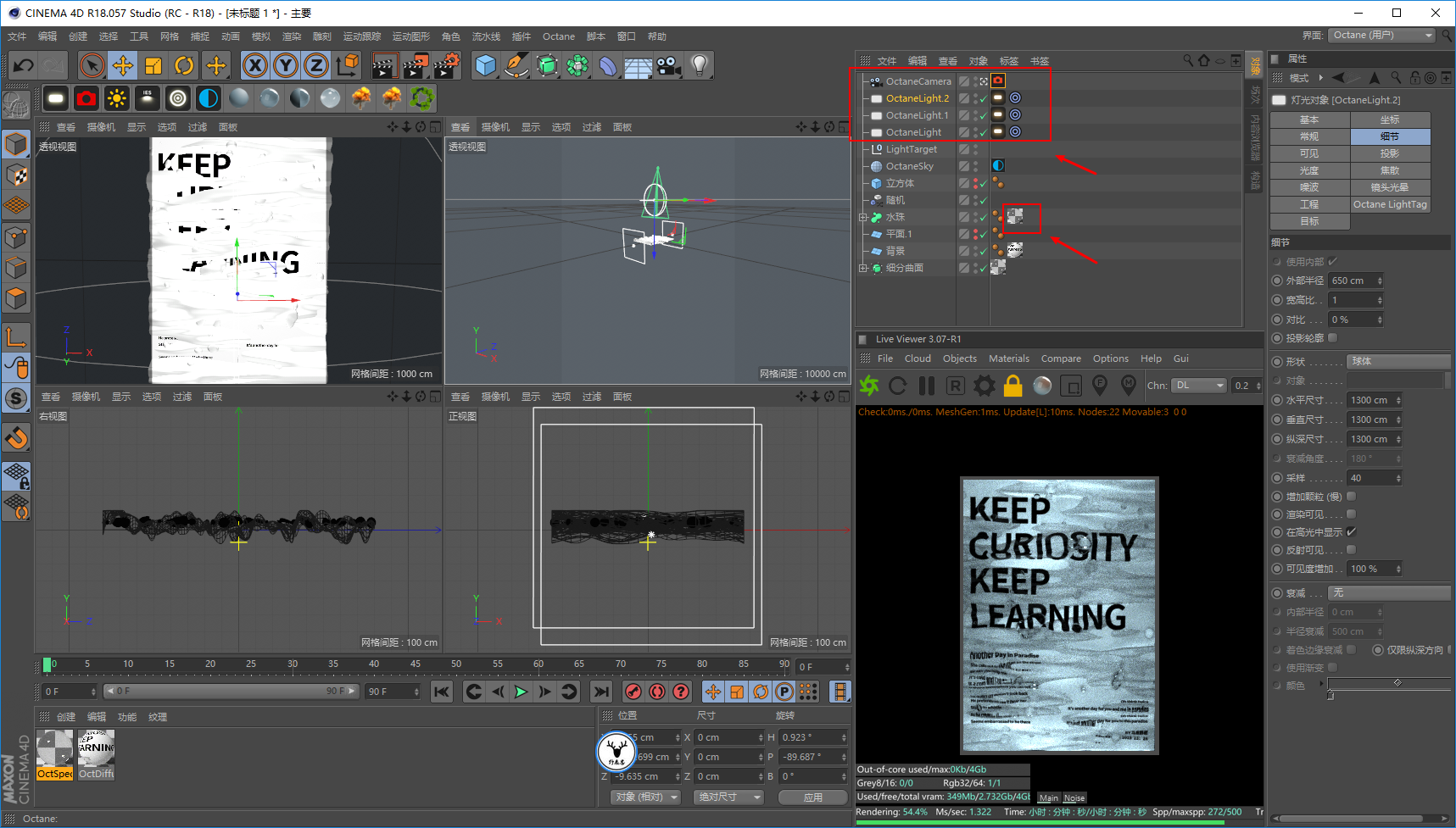This screenshot has width=1456, height=828.
Task: Open the 界面 Octane layout dropdown
Action: coord(1381,35)
